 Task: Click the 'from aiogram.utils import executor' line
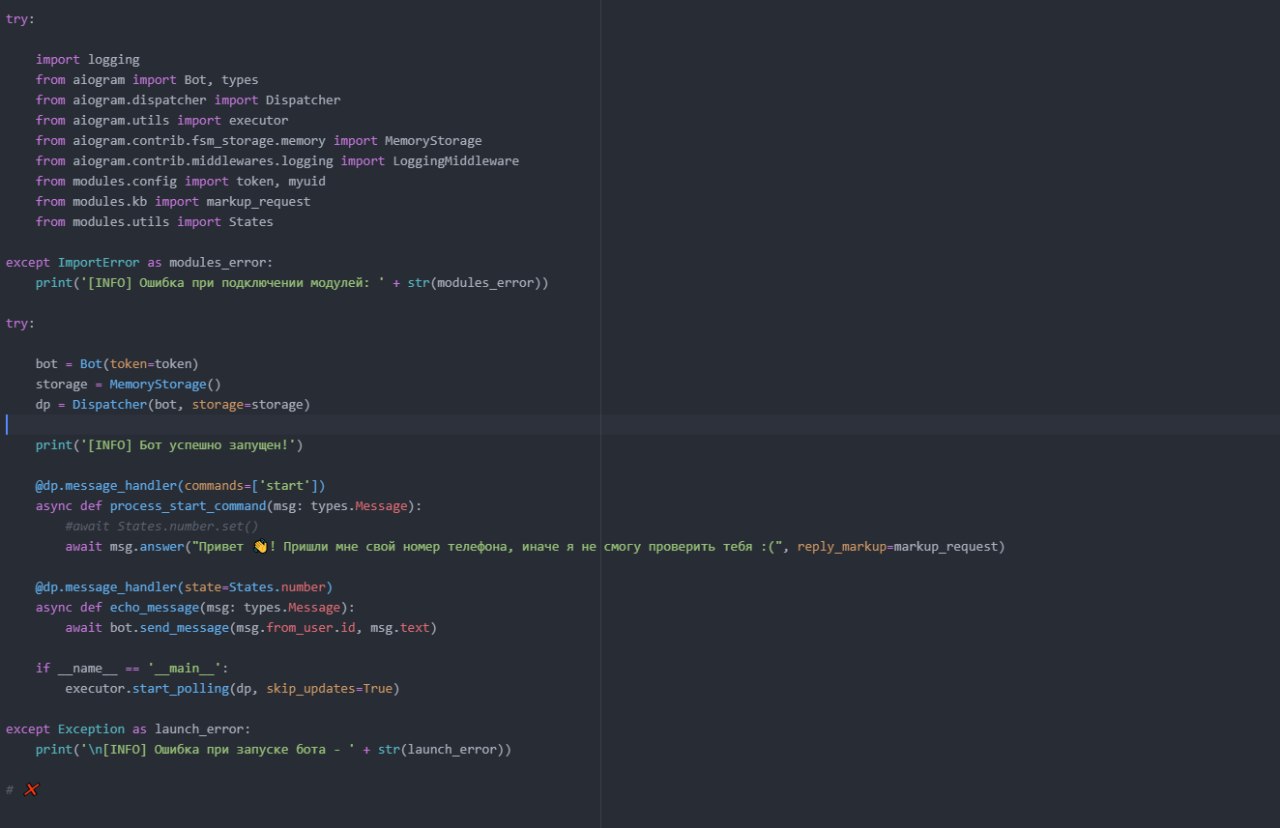(162, 120)
